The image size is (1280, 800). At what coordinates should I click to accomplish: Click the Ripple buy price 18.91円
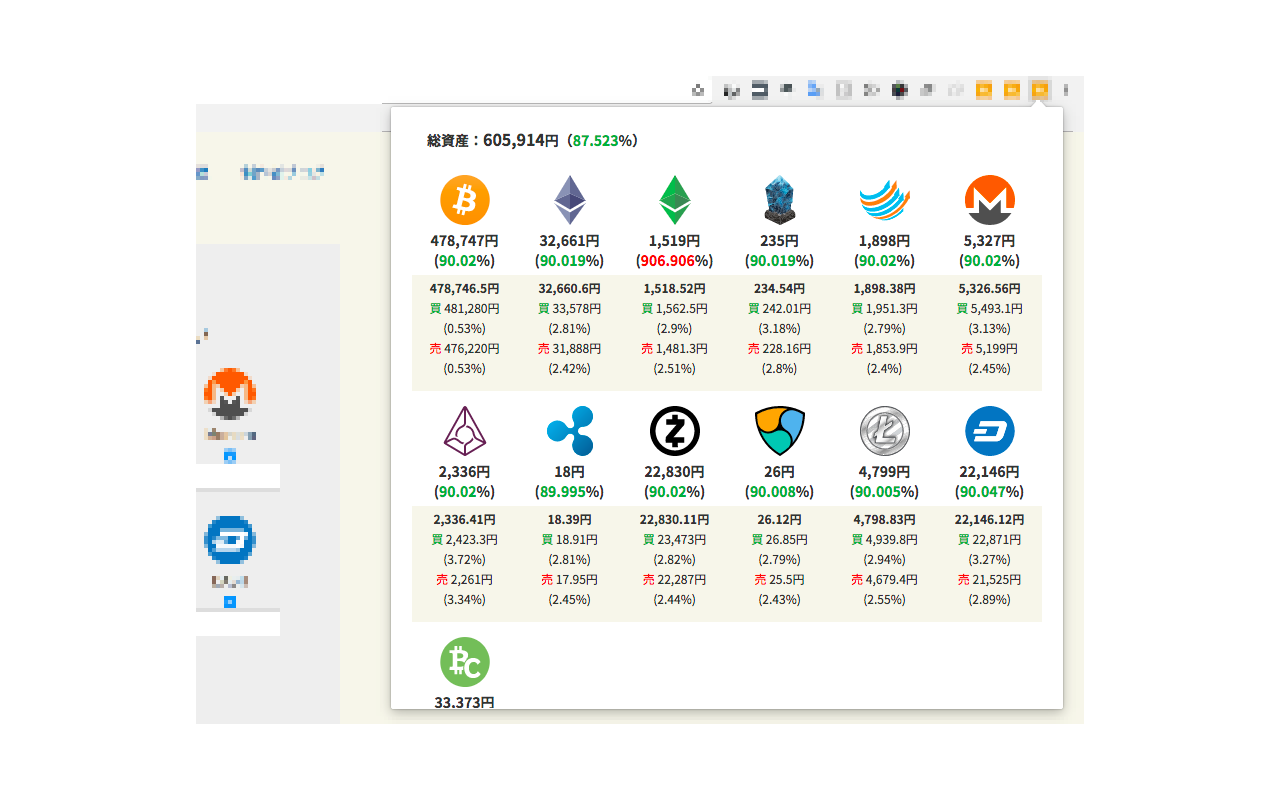(x=576, y=540)
